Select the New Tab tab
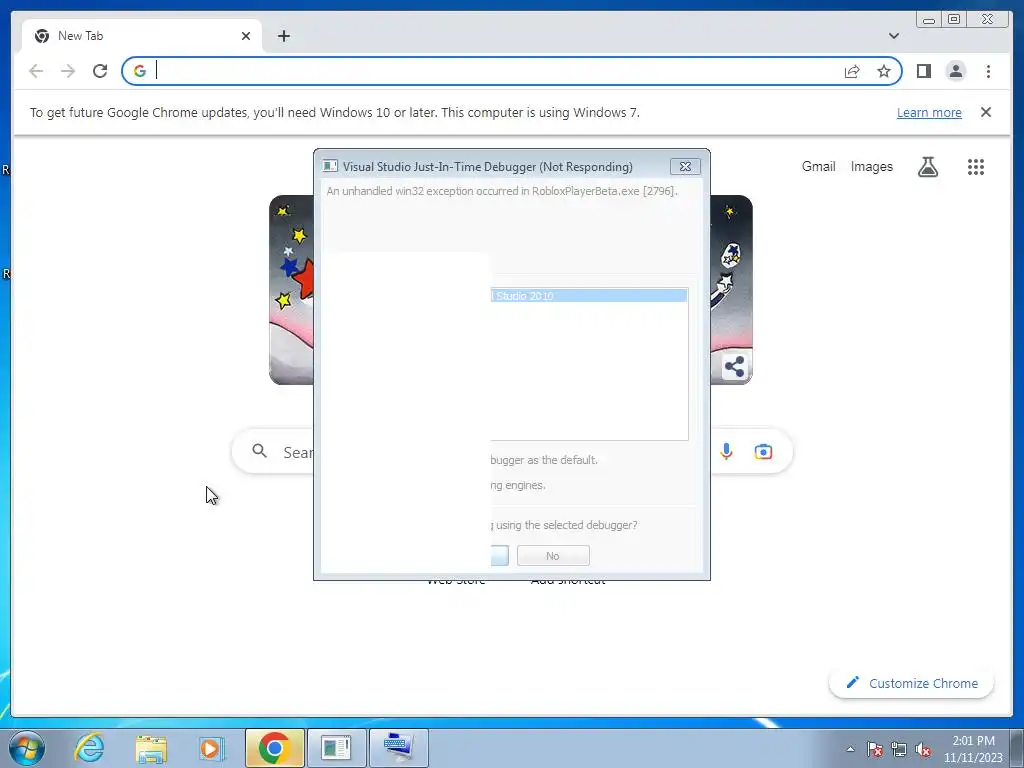This screenshot has height=768, width=1024. point(142,36)
